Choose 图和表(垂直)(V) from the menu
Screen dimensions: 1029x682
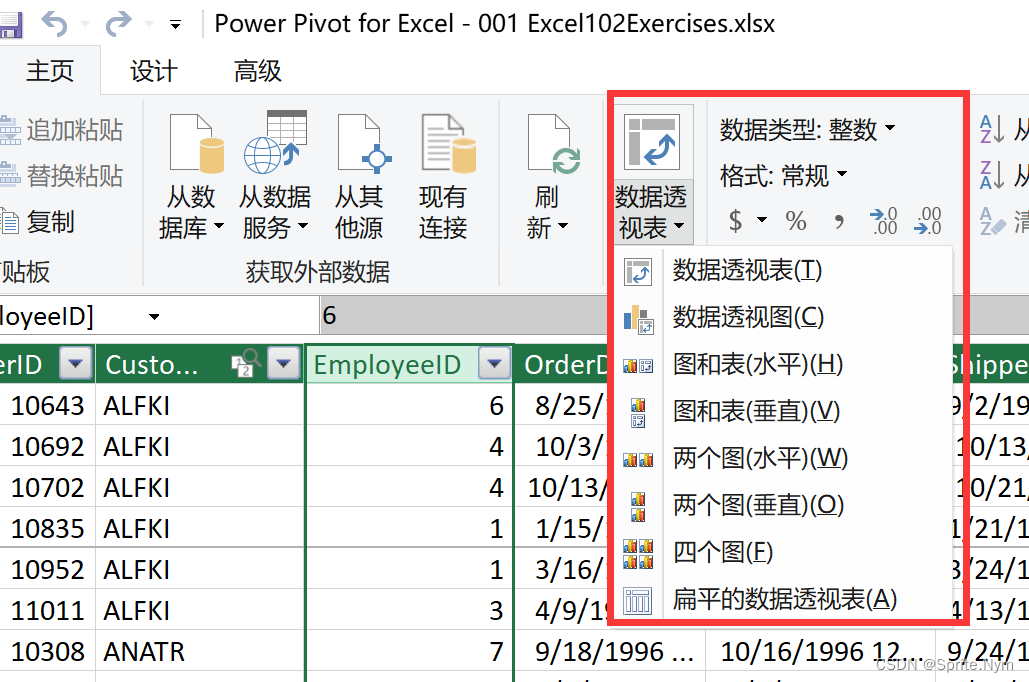782,412
